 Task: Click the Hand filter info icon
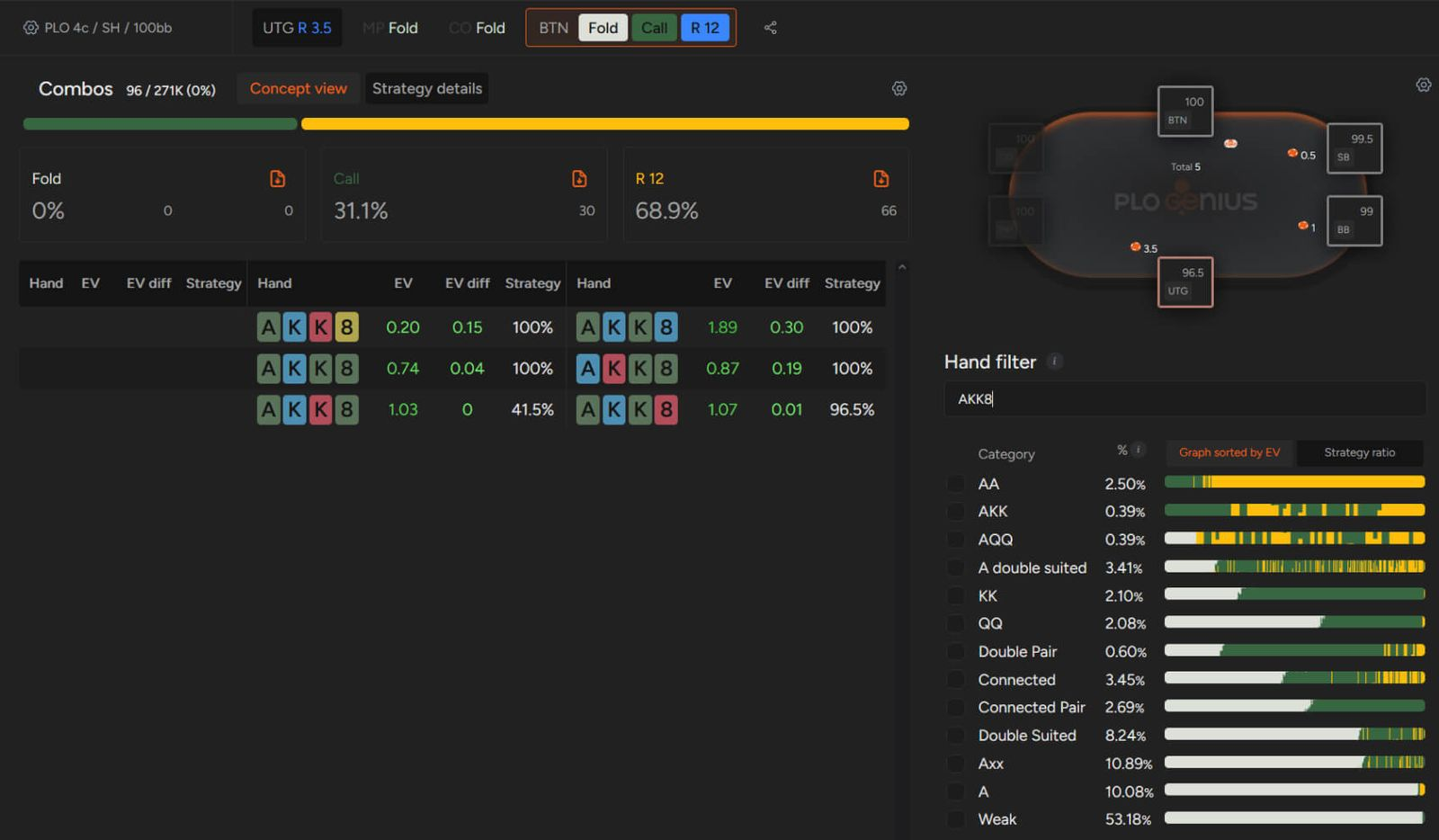tap(1055, 362)
